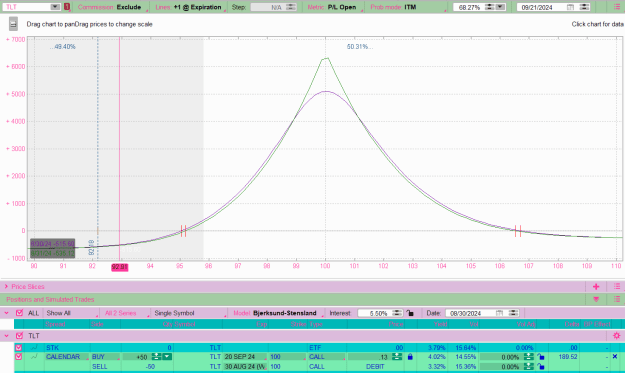
Task: Edit the .13 price field
Action: [370, 357]
